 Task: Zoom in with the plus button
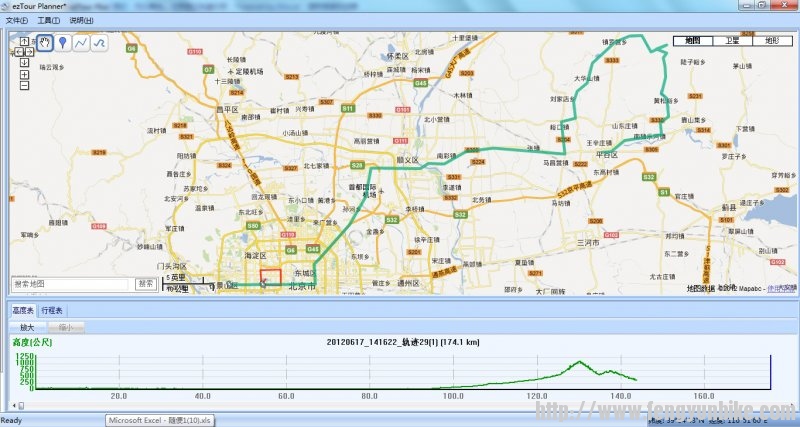pos(24,73)
